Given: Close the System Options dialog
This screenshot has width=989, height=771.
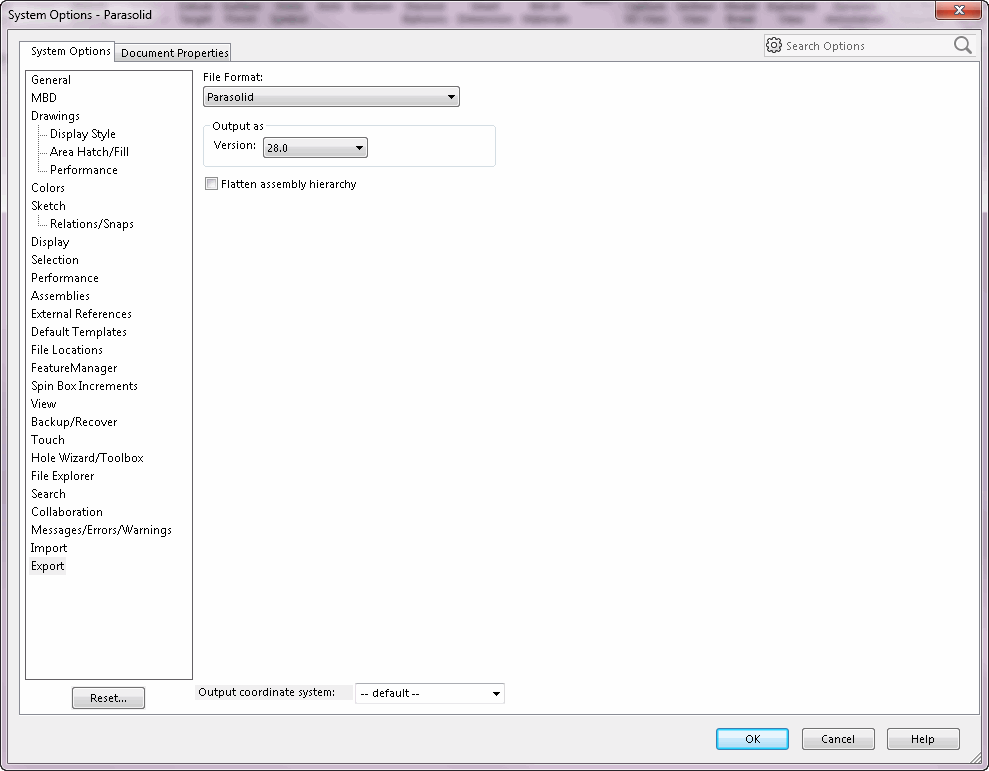Looking at the screenshot, I should (959, 10).
